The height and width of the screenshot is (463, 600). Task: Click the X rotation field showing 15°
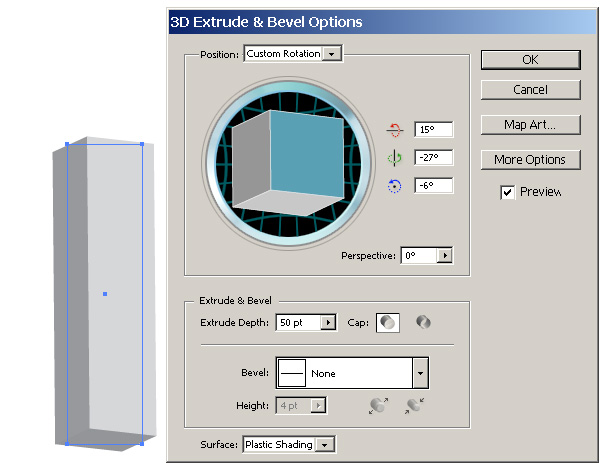(434, 130)
